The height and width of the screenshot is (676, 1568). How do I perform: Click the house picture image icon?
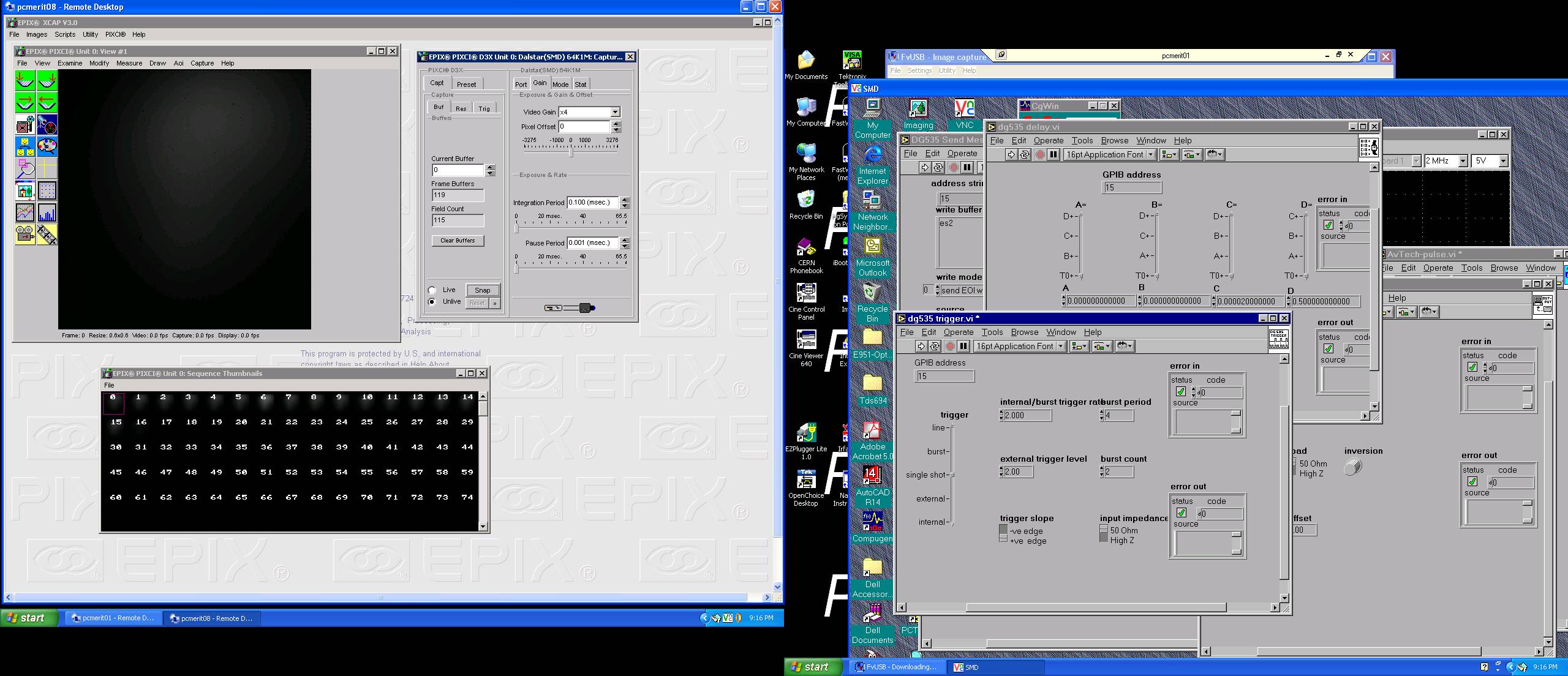(24, 190)
